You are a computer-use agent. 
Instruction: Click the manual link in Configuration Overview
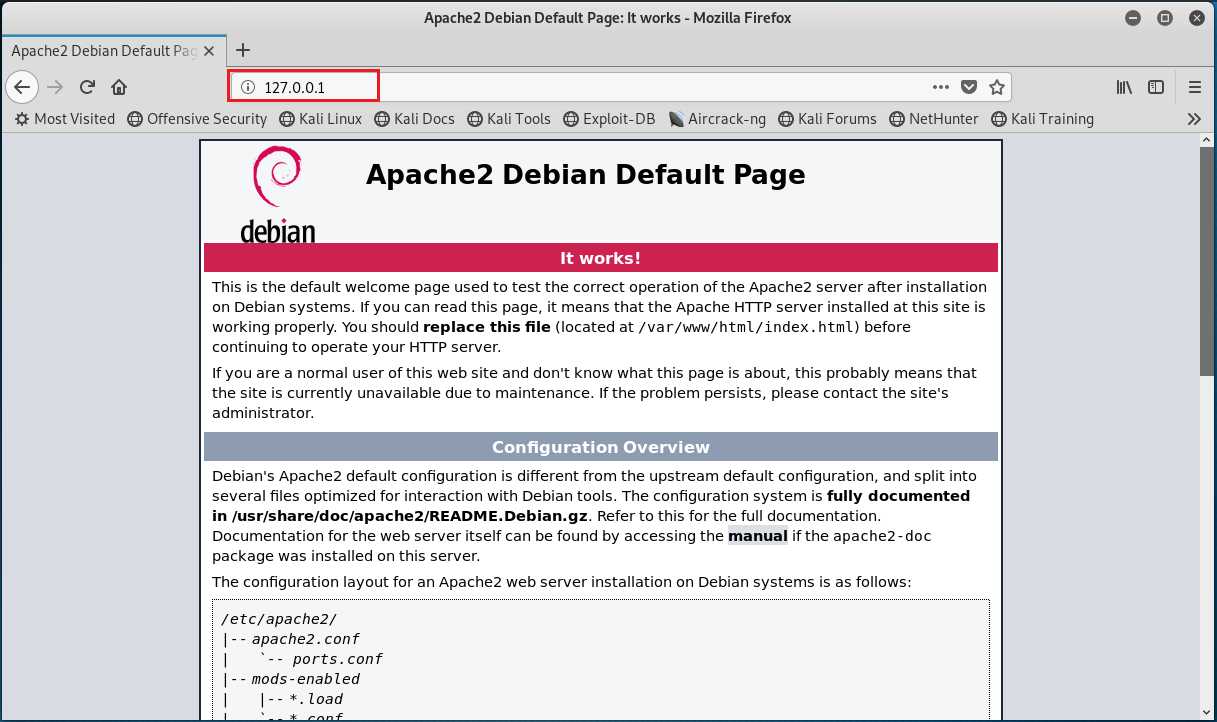click(x=757, y=536)
